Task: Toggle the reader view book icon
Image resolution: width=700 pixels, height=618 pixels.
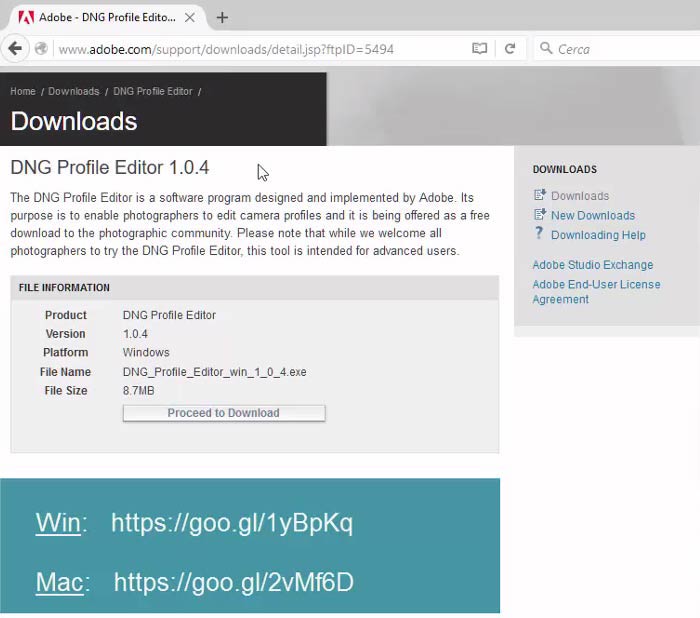Action: (479, 48)
